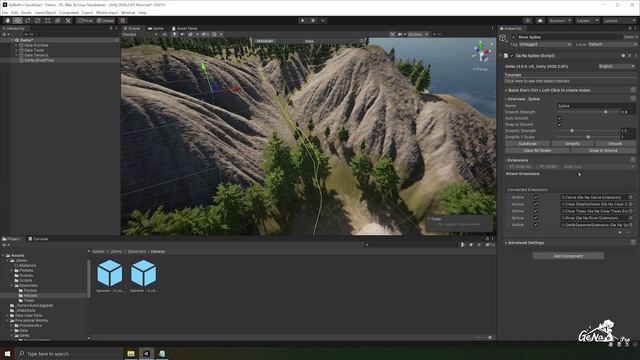
Task: Click the scene orientation gizmo
Action: [482, 52]
